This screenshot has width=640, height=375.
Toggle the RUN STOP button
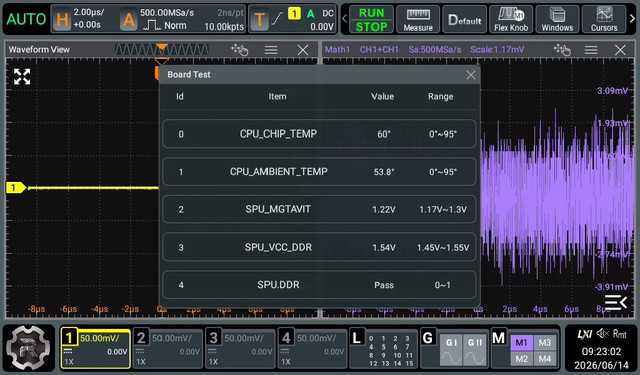tap(371, 19)
